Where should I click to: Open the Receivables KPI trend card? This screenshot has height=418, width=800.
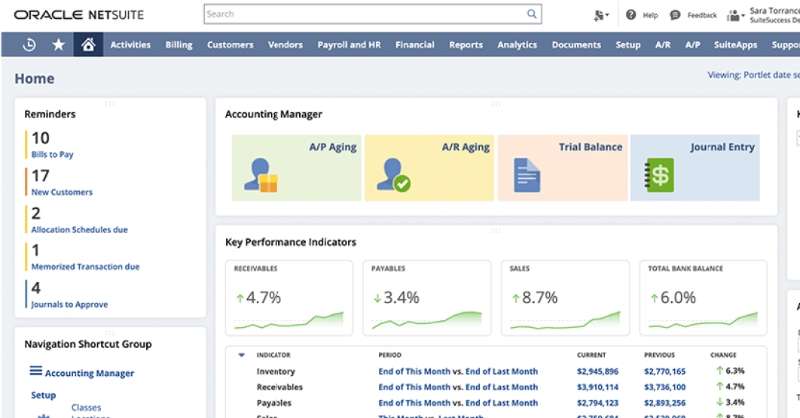point(289,298)
